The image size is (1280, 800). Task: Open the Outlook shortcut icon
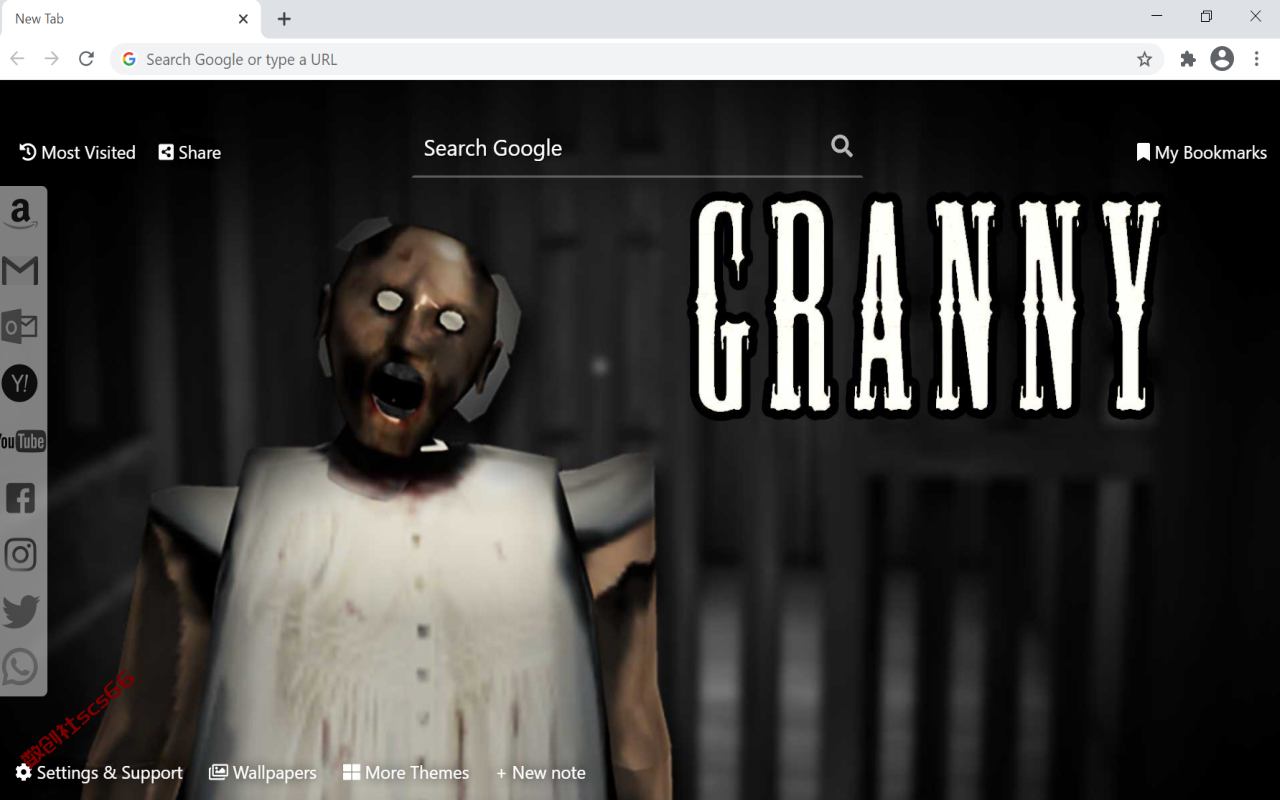click(20, 327)
